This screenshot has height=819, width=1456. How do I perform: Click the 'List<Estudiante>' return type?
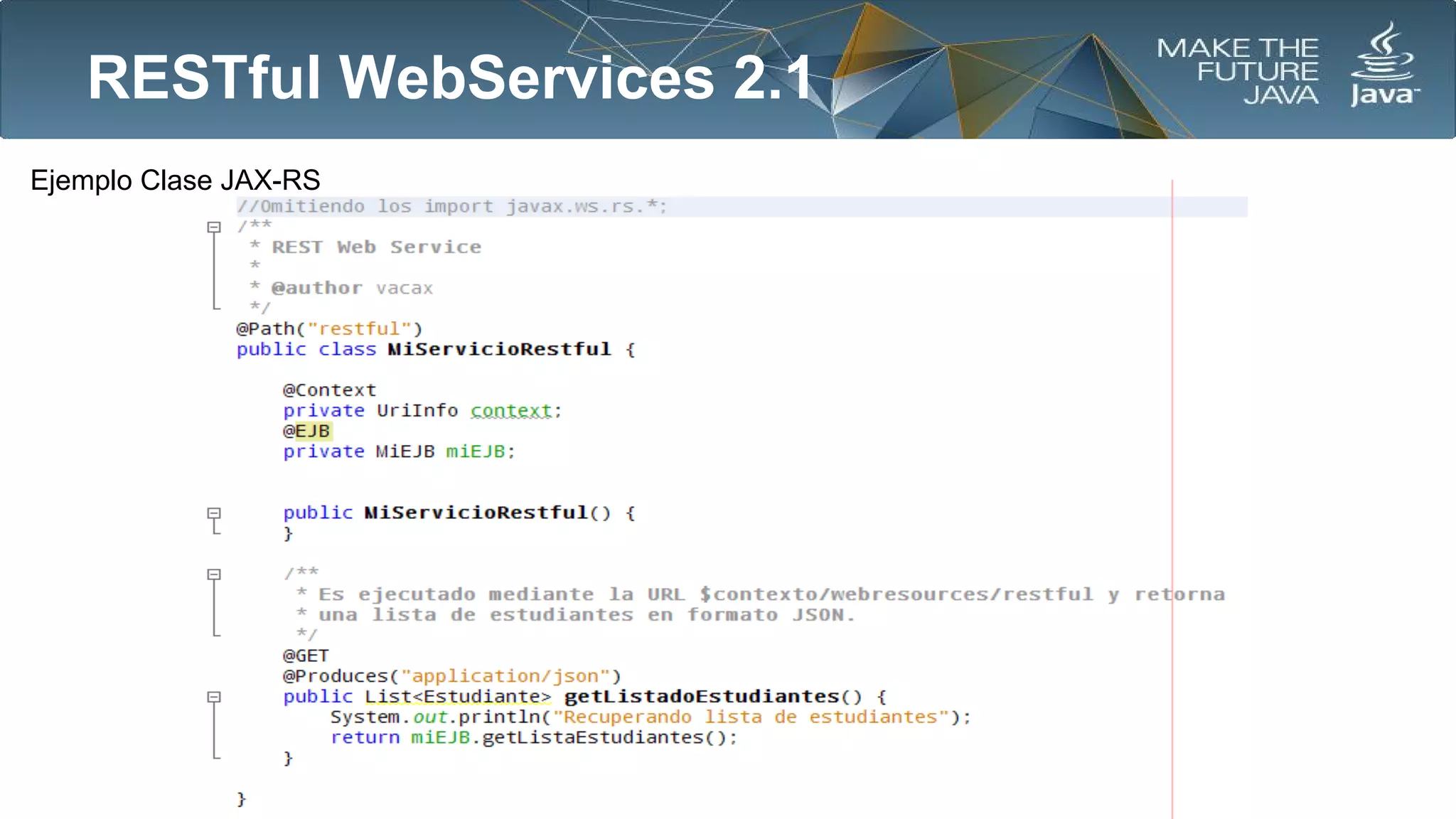pyautogui.click(x=458, y=697)
